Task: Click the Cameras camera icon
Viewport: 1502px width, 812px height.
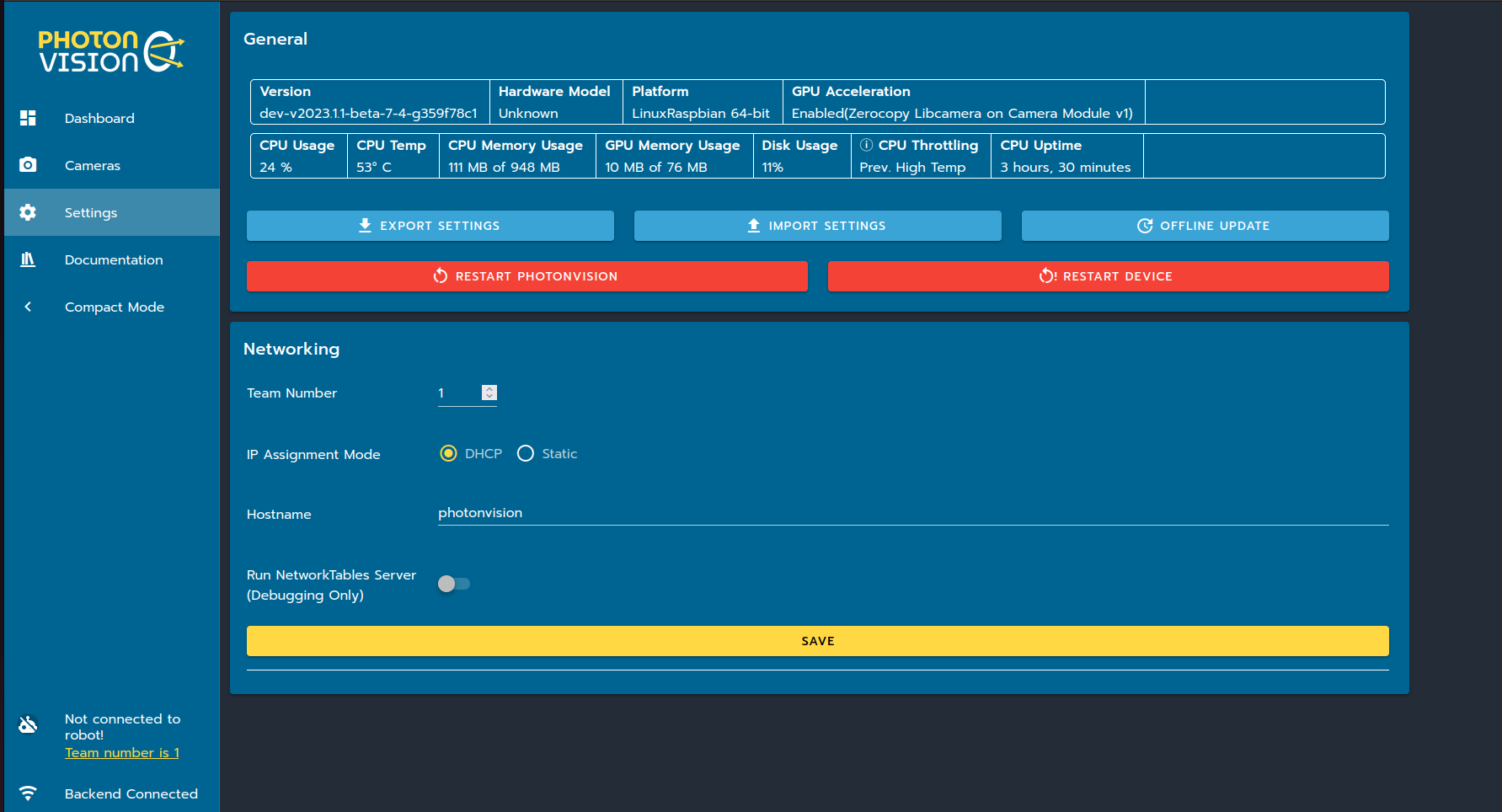Action: tap(28, 165)
